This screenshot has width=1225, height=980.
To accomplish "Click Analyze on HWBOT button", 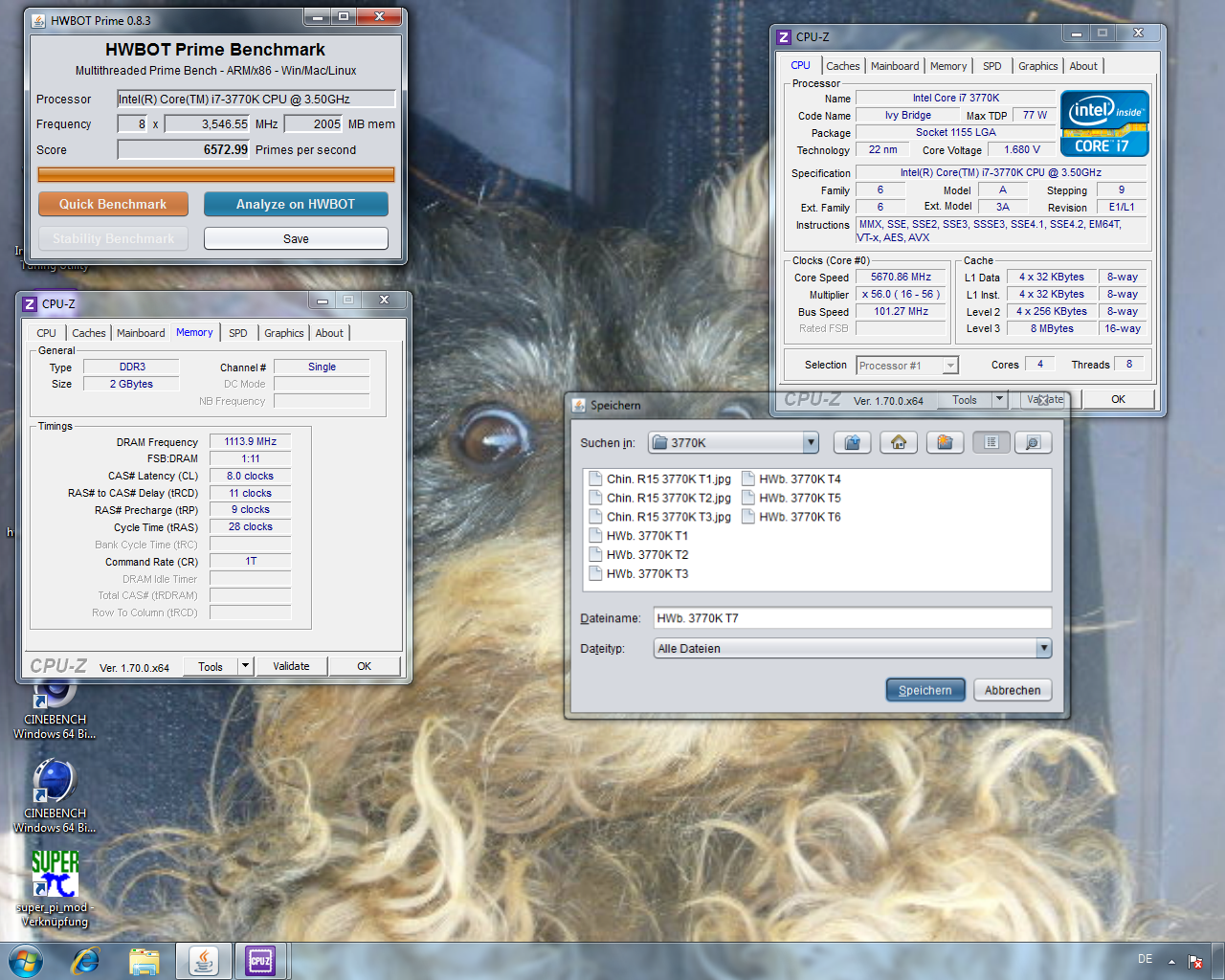I will (x=296, y=204).
